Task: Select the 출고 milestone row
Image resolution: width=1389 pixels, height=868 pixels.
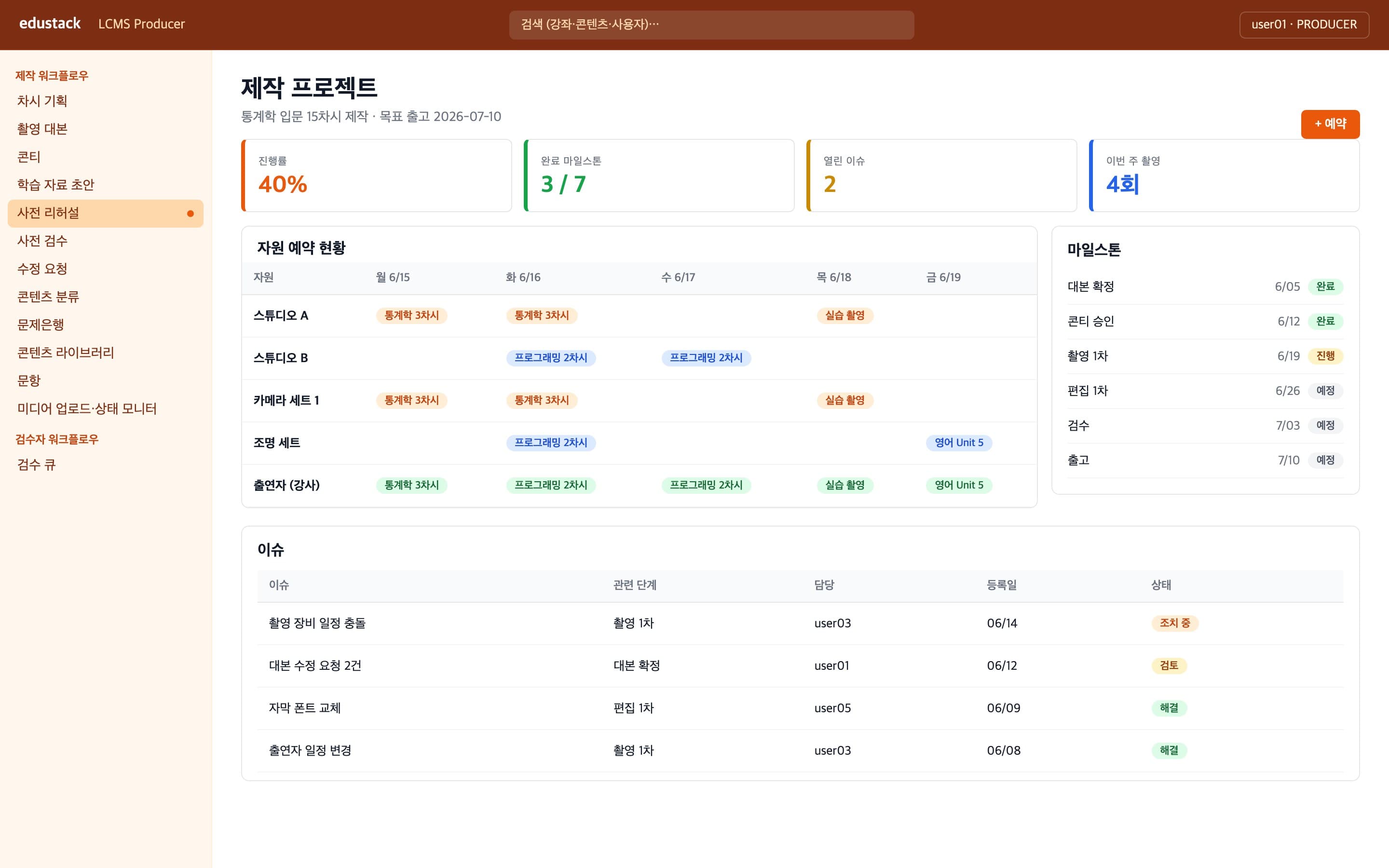Action: (1205, 461)
